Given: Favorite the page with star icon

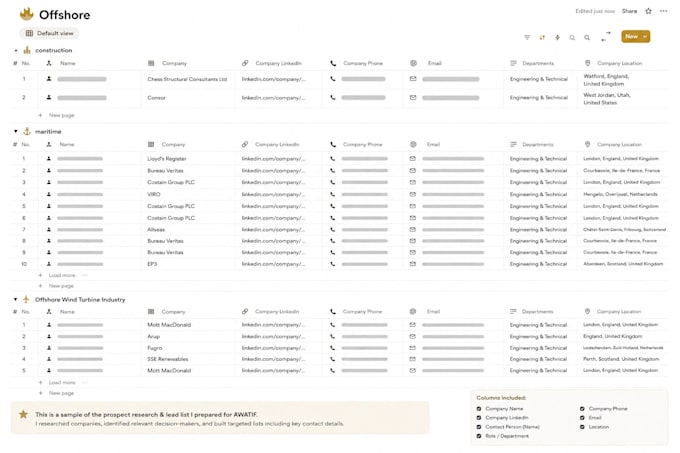Looking at the screenshot, I should click(648, 11).
